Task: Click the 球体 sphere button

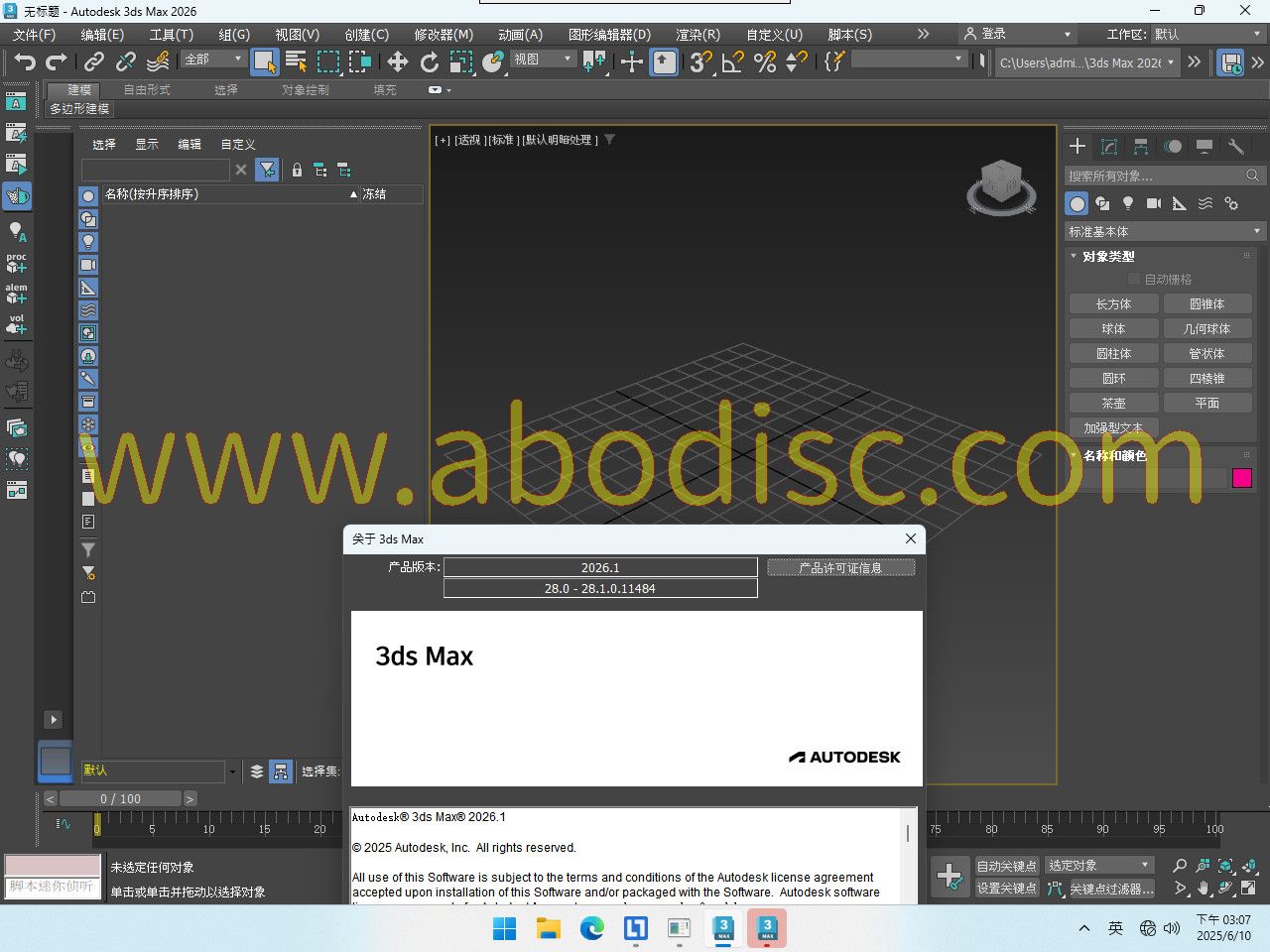Action: point(1113,328)
